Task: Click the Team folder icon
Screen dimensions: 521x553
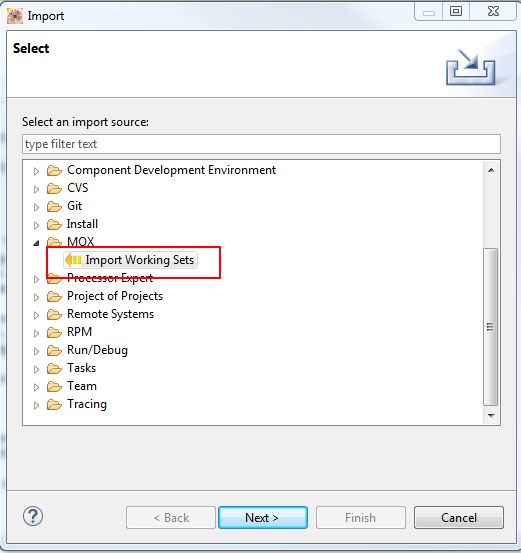Action: (54, 387)
